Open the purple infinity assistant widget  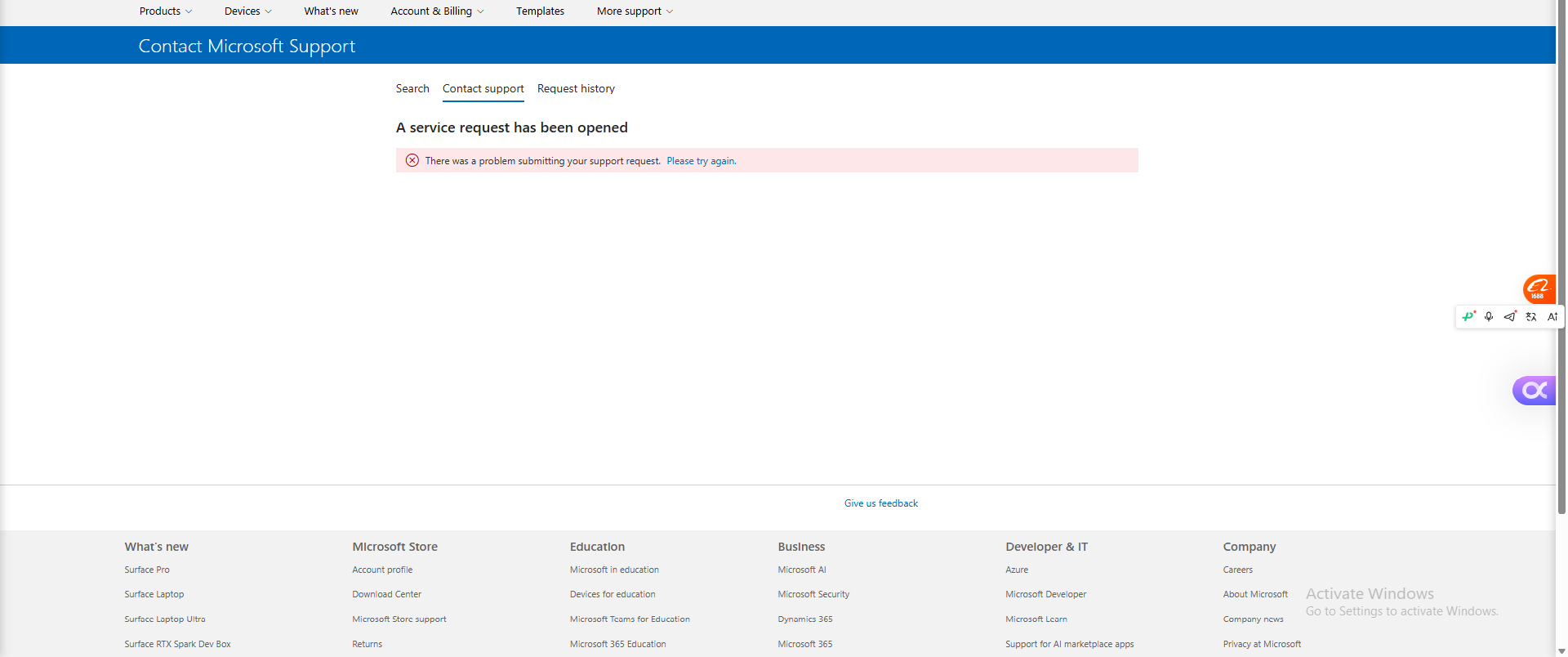click(1535, 391)
